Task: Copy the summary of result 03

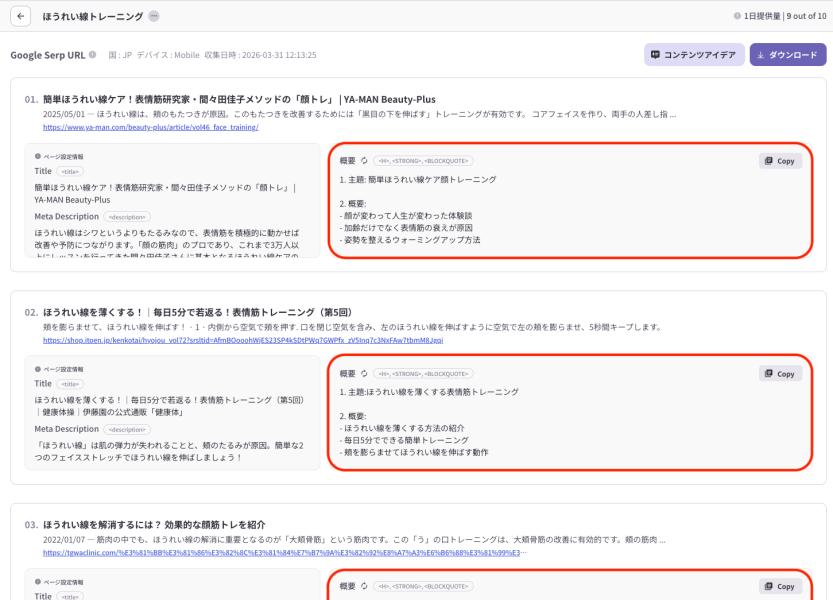Action: click(x=779, y=586)
